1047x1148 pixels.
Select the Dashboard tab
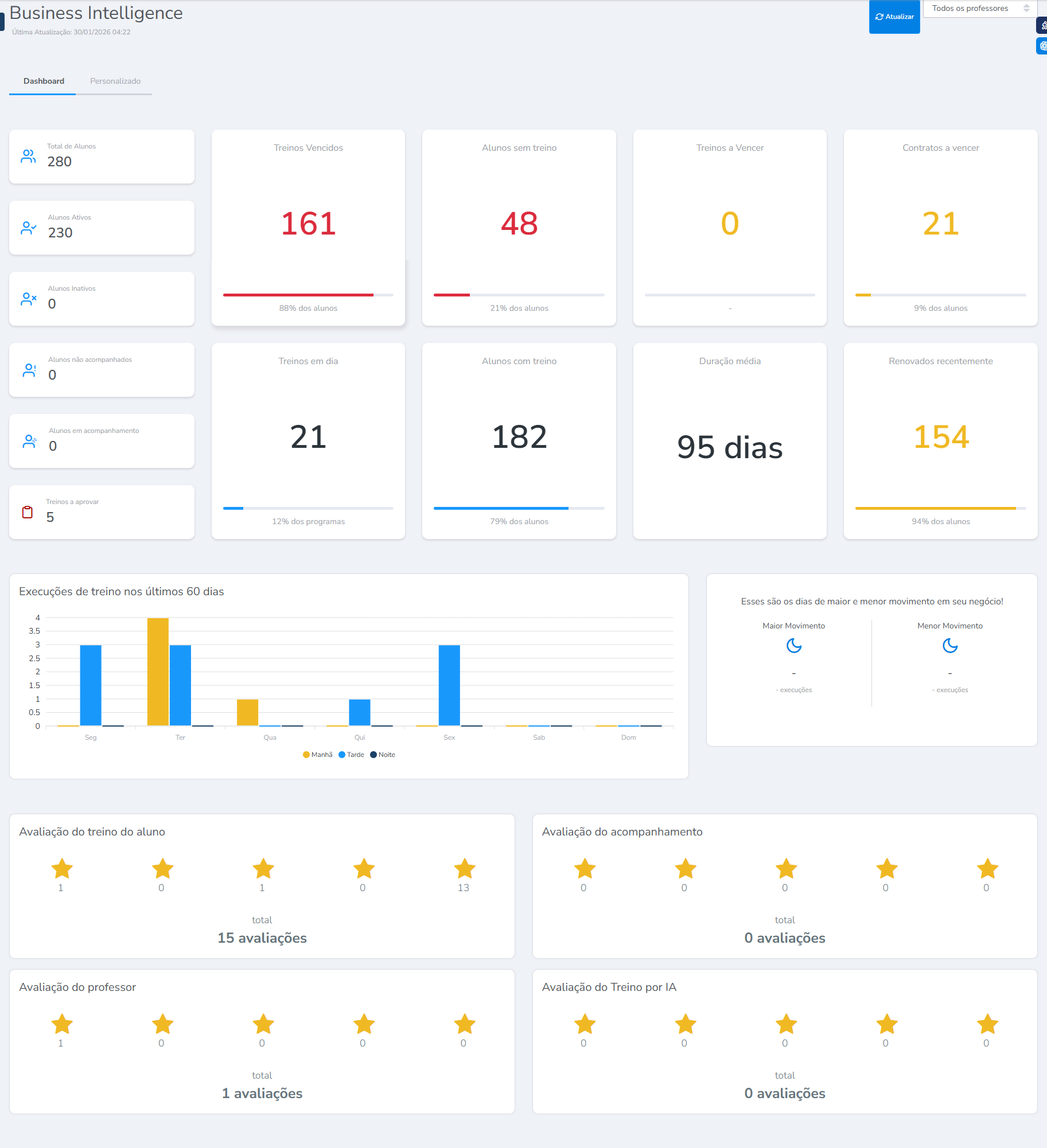pos(44,81)
